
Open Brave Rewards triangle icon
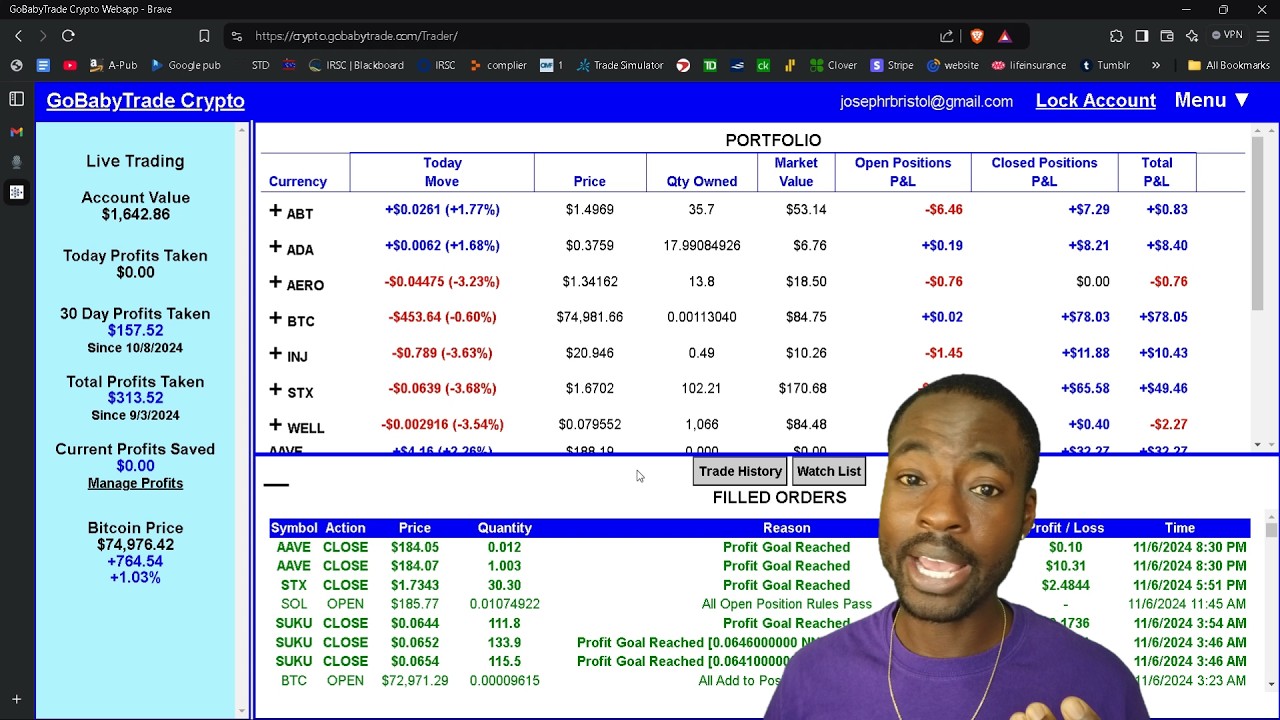pos(1005,36)
